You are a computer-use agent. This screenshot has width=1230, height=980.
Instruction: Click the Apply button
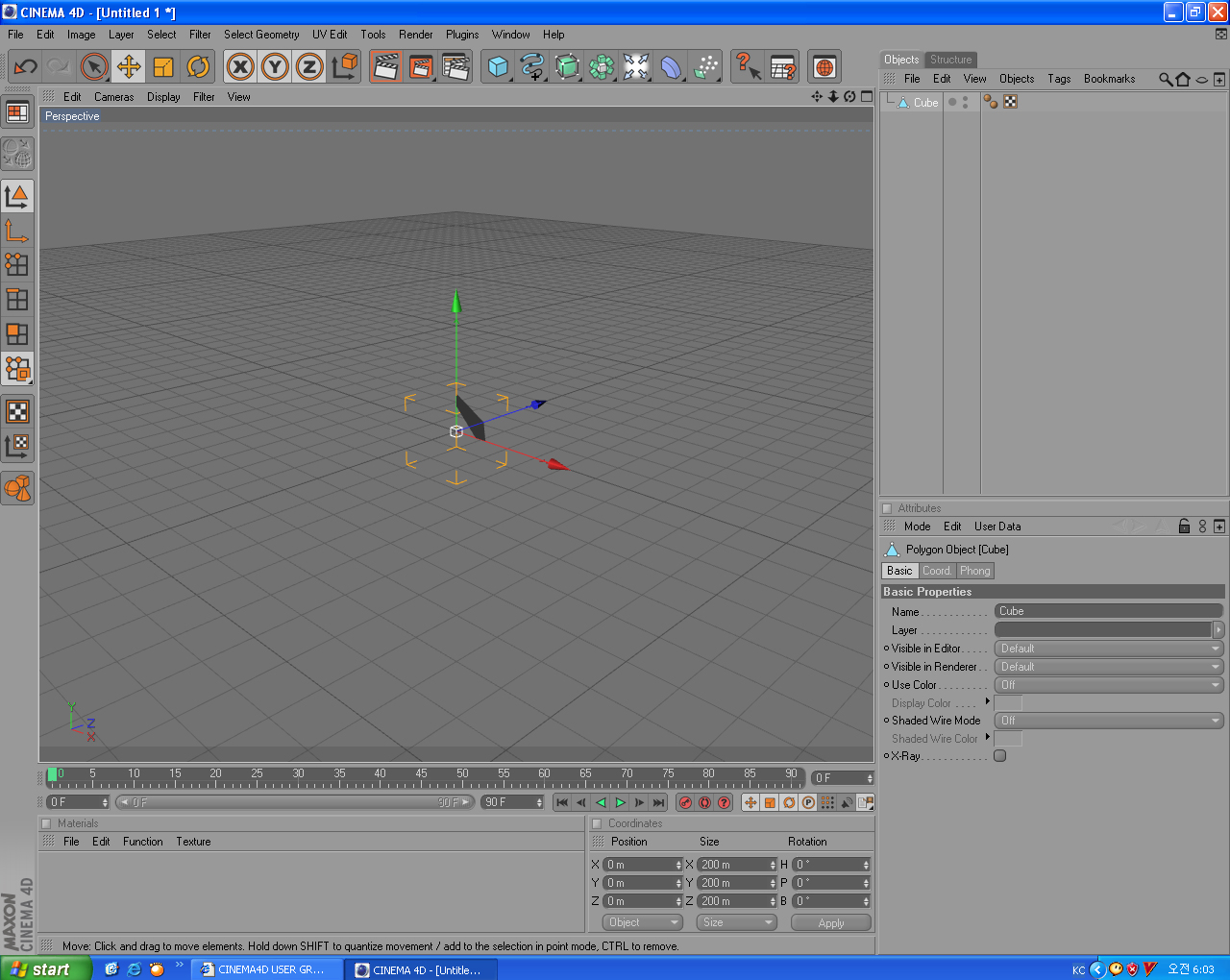(x=831, y=922)
